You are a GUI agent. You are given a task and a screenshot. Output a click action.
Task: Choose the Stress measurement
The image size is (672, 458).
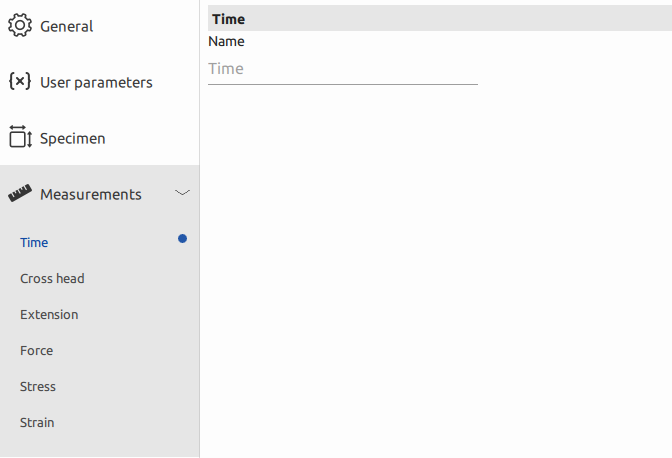coord(38,386)
